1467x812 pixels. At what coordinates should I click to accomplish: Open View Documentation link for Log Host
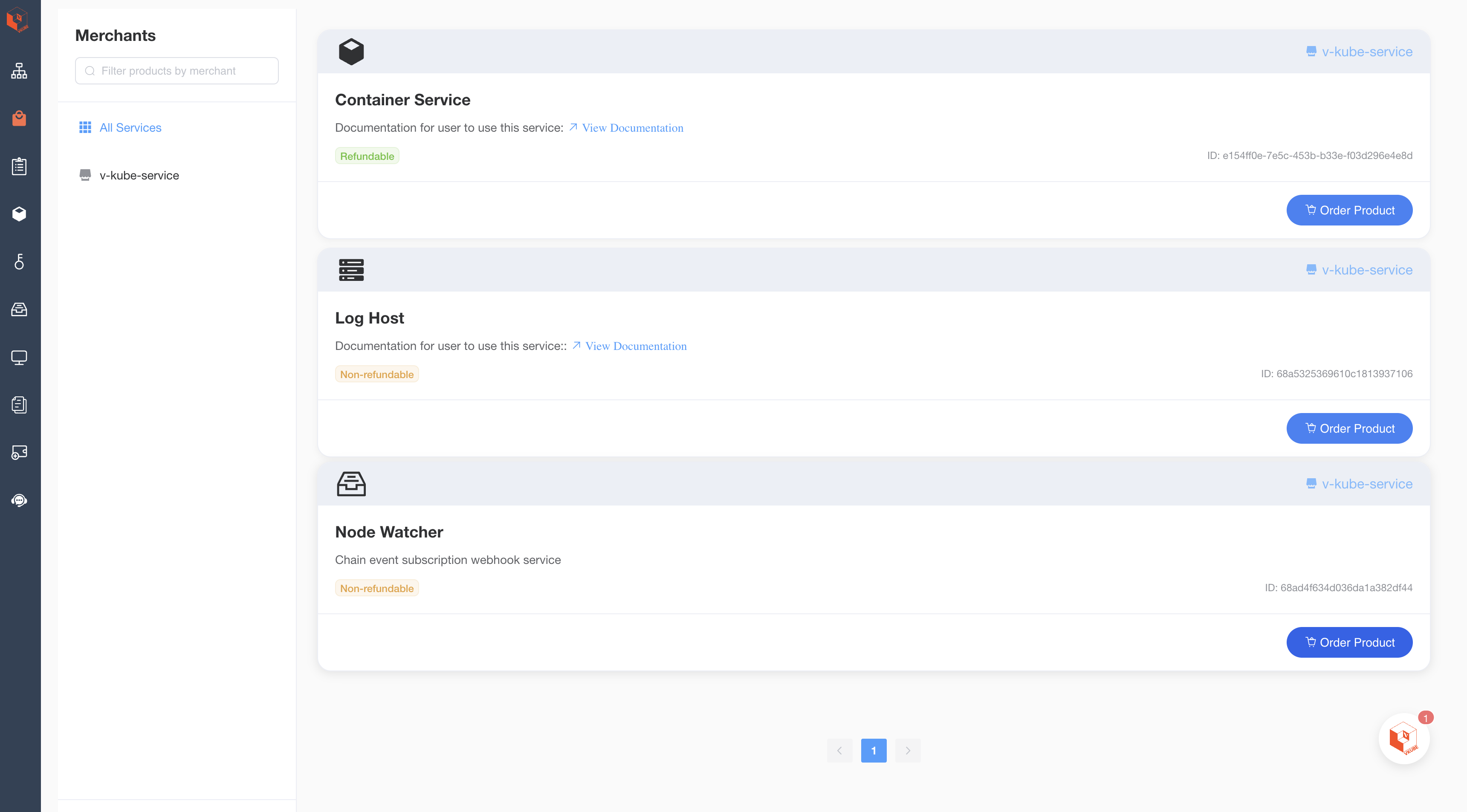point(636,346)
